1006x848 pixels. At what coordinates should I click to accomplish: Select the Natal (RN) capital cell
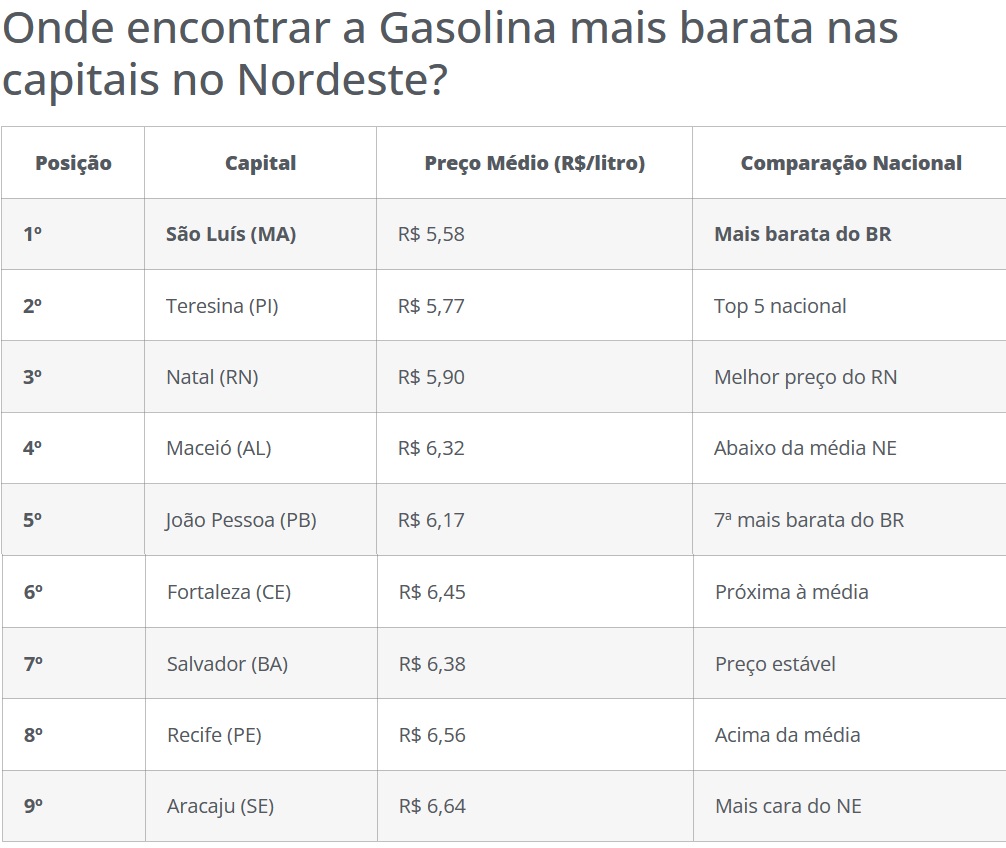pyautogui.click(x=212, y=377)
